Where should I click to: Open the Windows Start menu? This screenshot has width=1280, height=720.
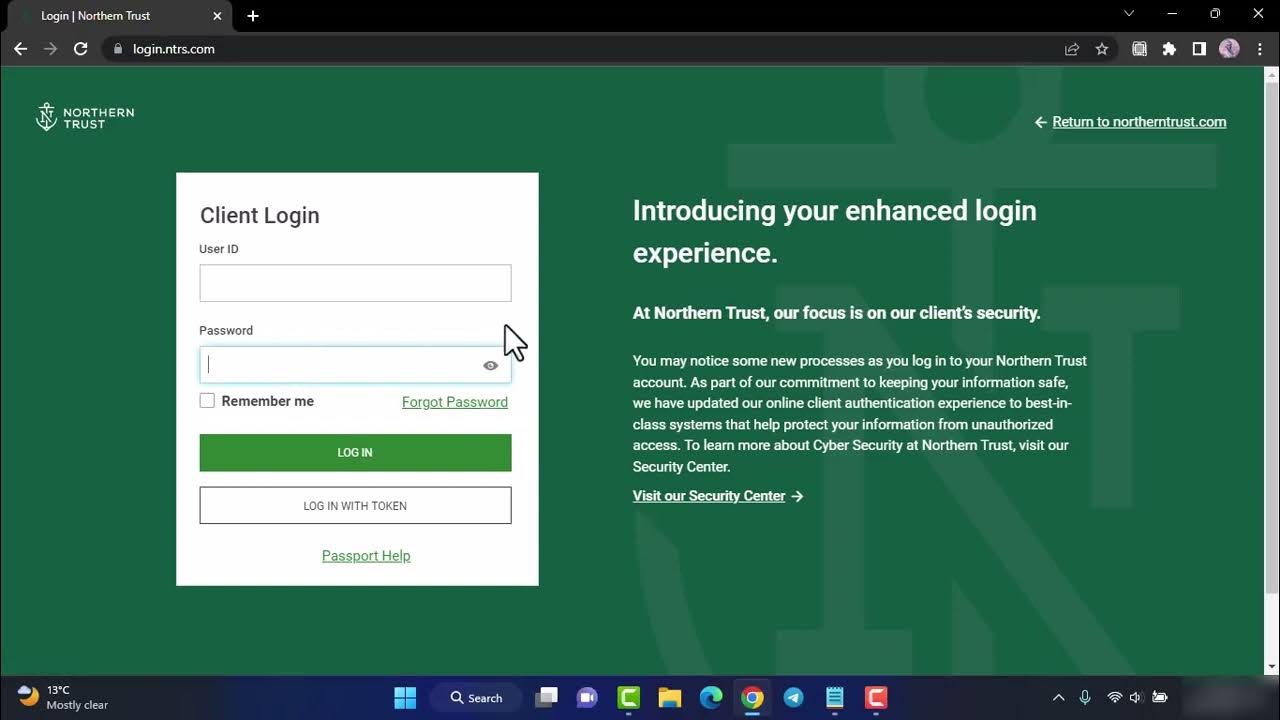tap(405, 698)
